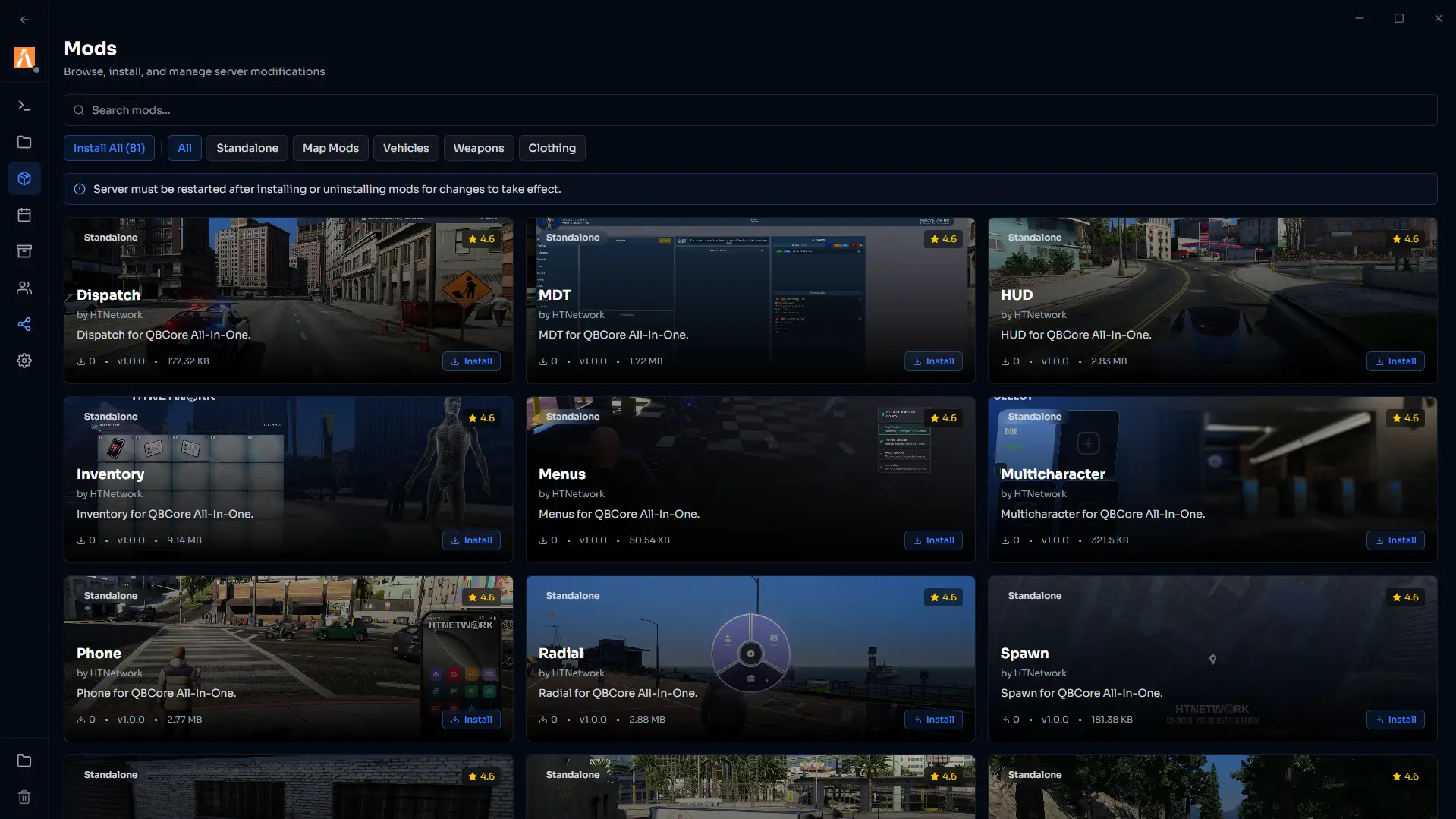The width and height of the screenshot is (1456, 819).
Task: Click 'Menus for QBCore All-In-One.' description
Action: pos(619,514)
